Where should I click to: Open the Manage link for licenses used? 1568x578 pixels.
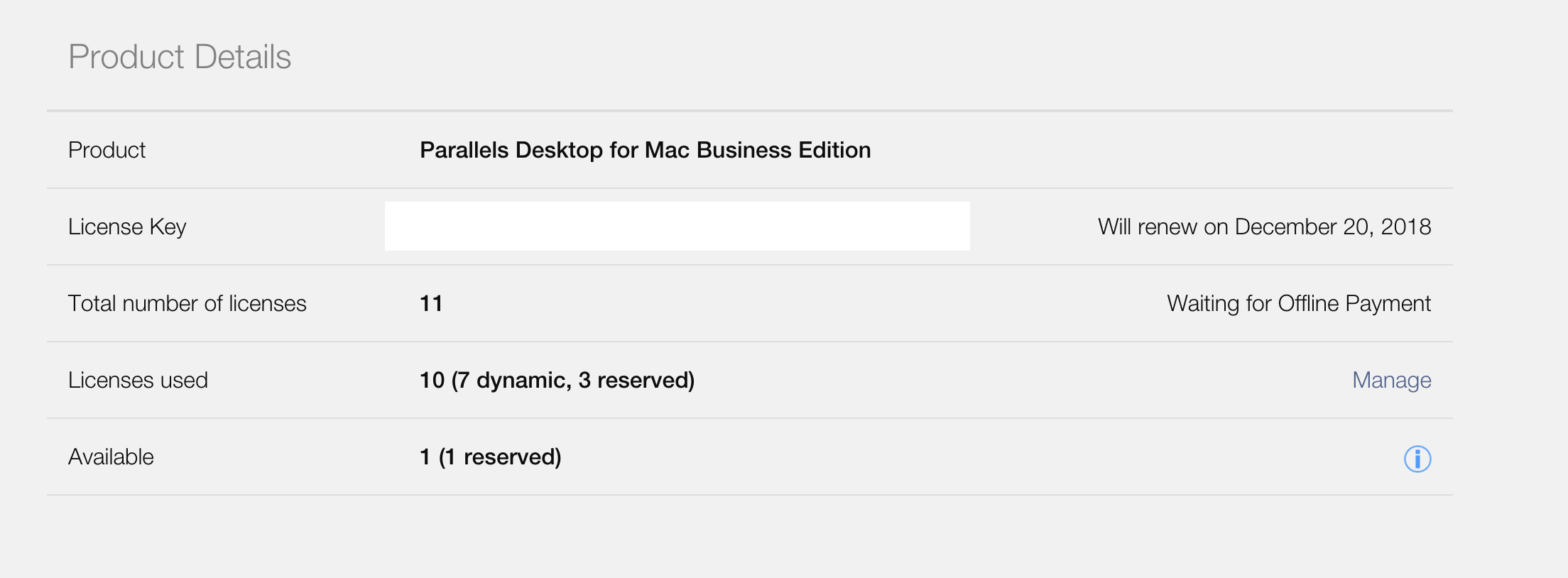1391,380
